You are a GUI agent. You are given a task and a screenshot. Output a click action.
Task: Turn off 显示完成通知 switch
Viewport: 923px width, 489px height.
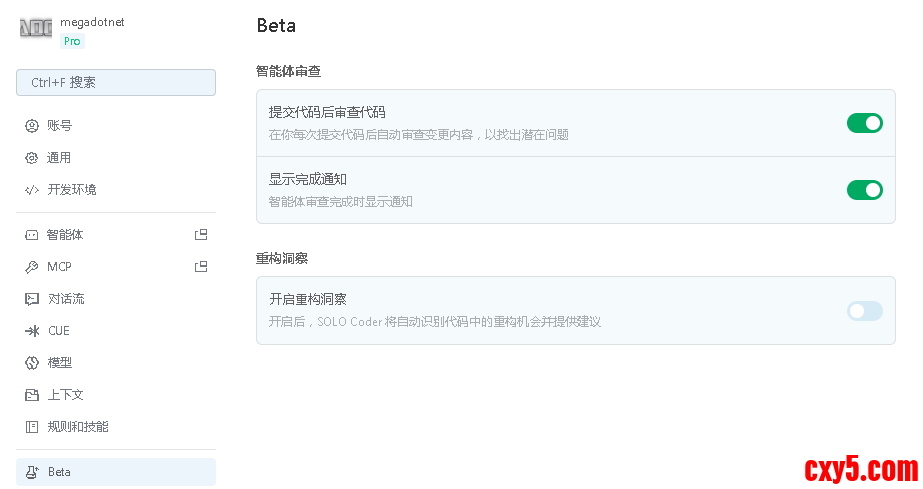(864, 190)
